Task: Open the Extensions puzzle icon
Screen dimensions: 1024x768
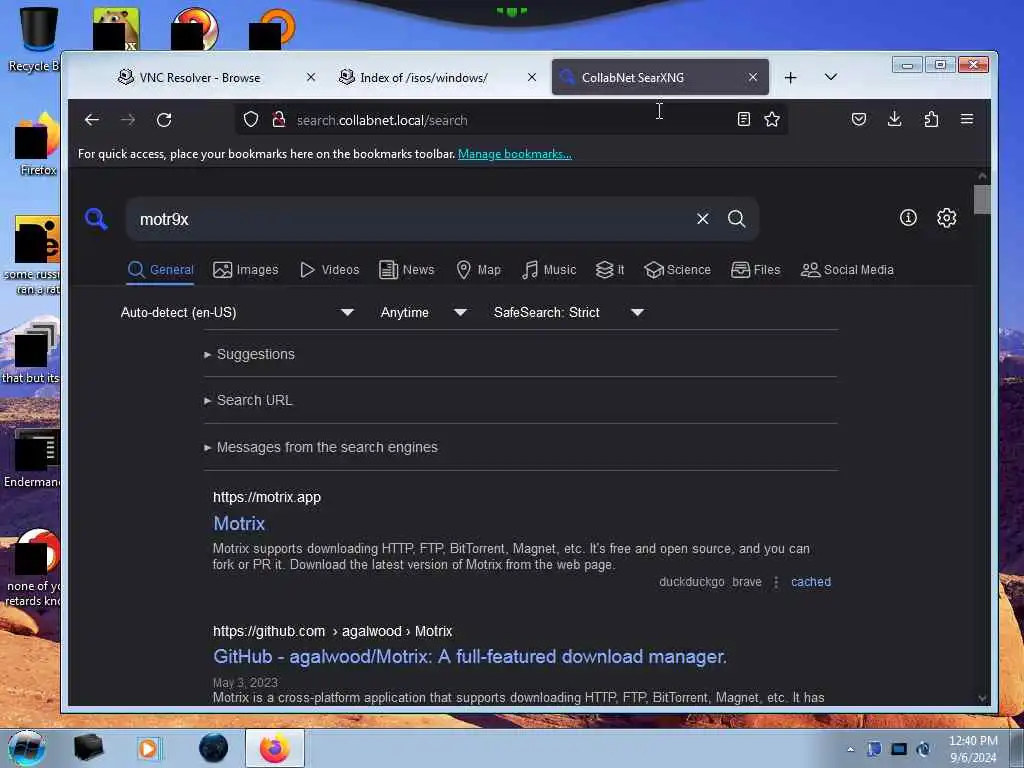Action: (931, 120)
